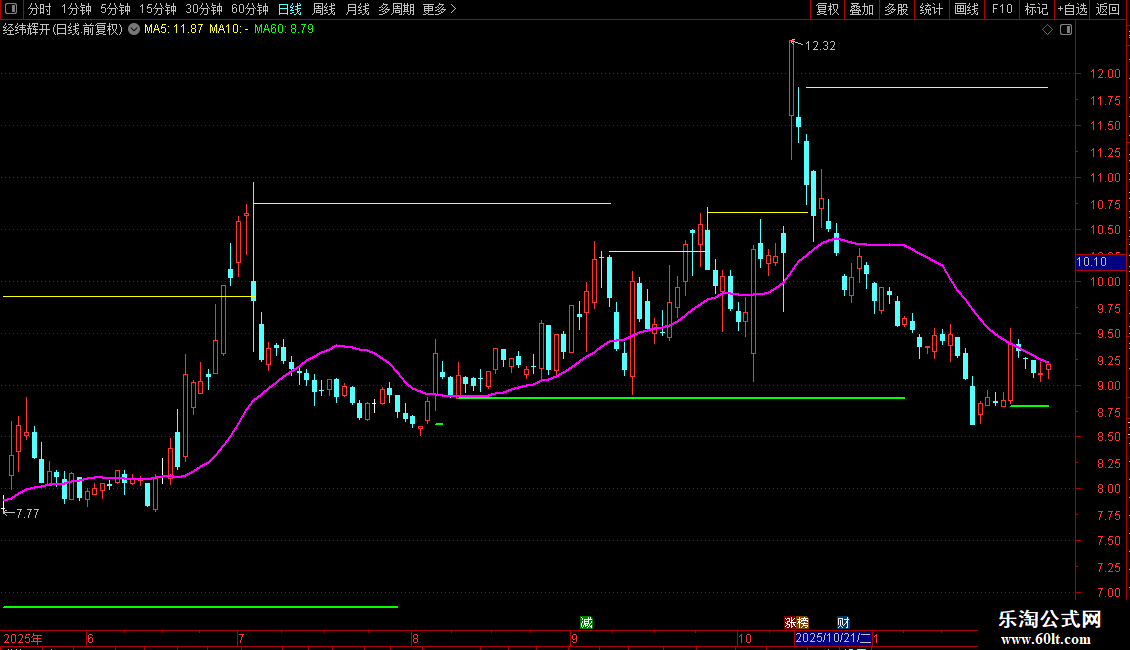
Task: Click the month 8 marker on the time axis
Action: 415,638
